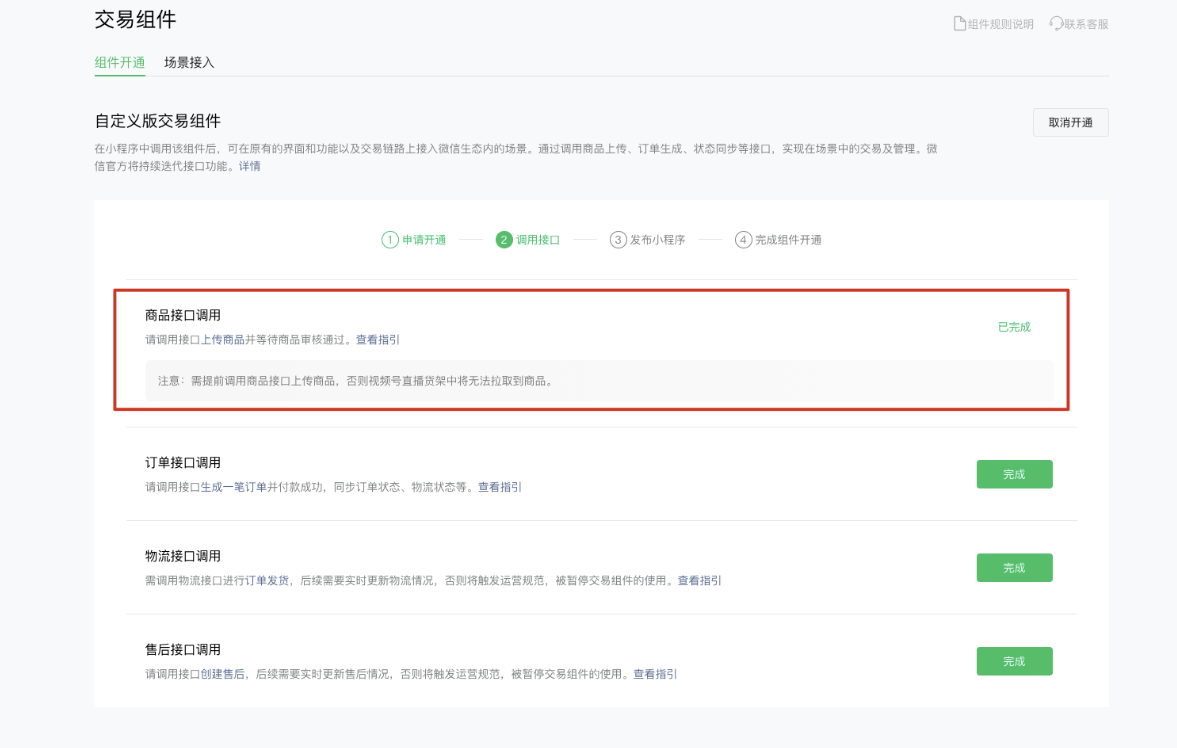Click the 联系客服 headset icon
The height and width of the screenshot is (748, 1177).
(1055, 23)
